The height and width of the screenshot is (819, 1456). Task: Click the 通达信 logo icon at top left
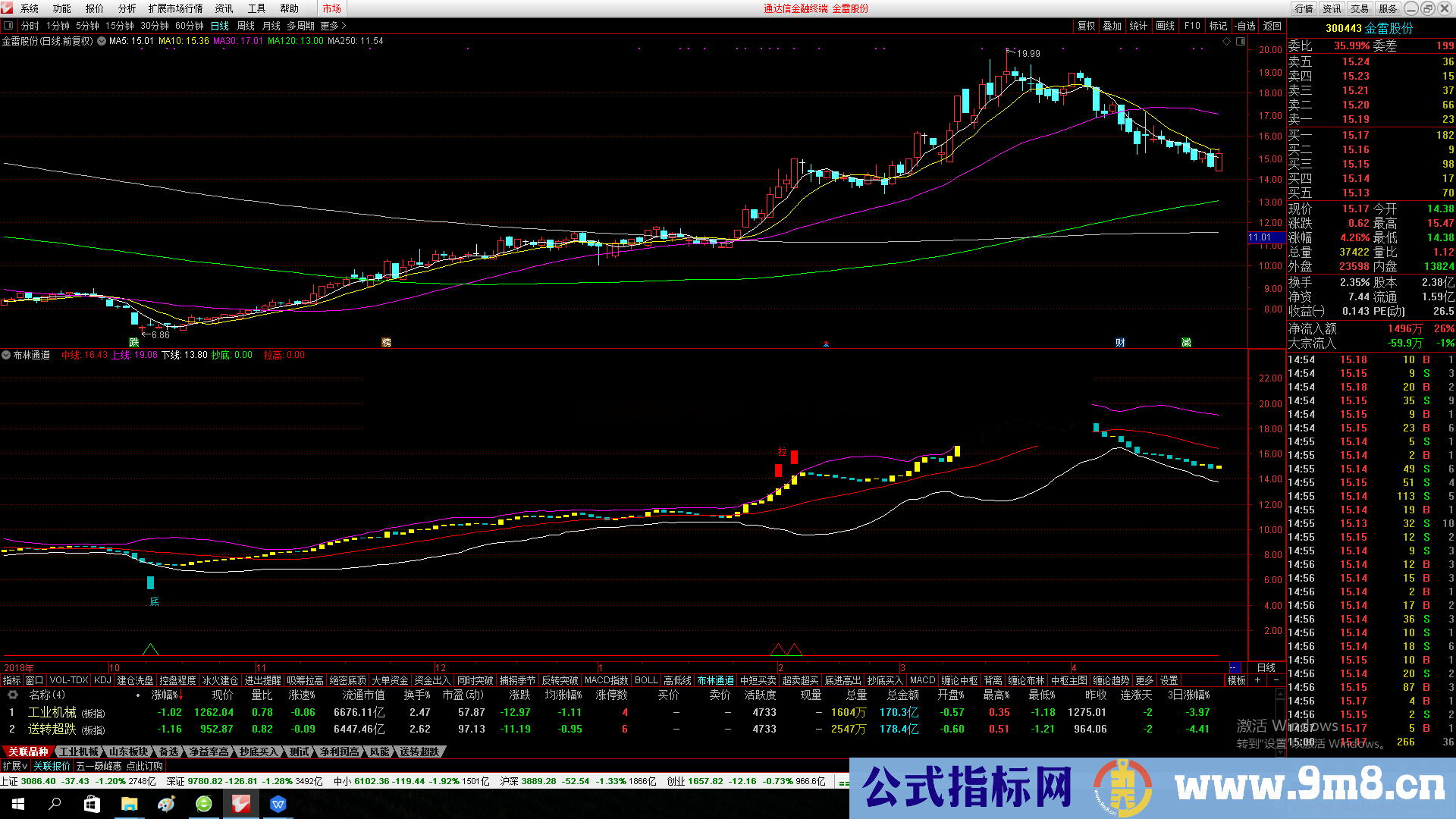[7, 8]
